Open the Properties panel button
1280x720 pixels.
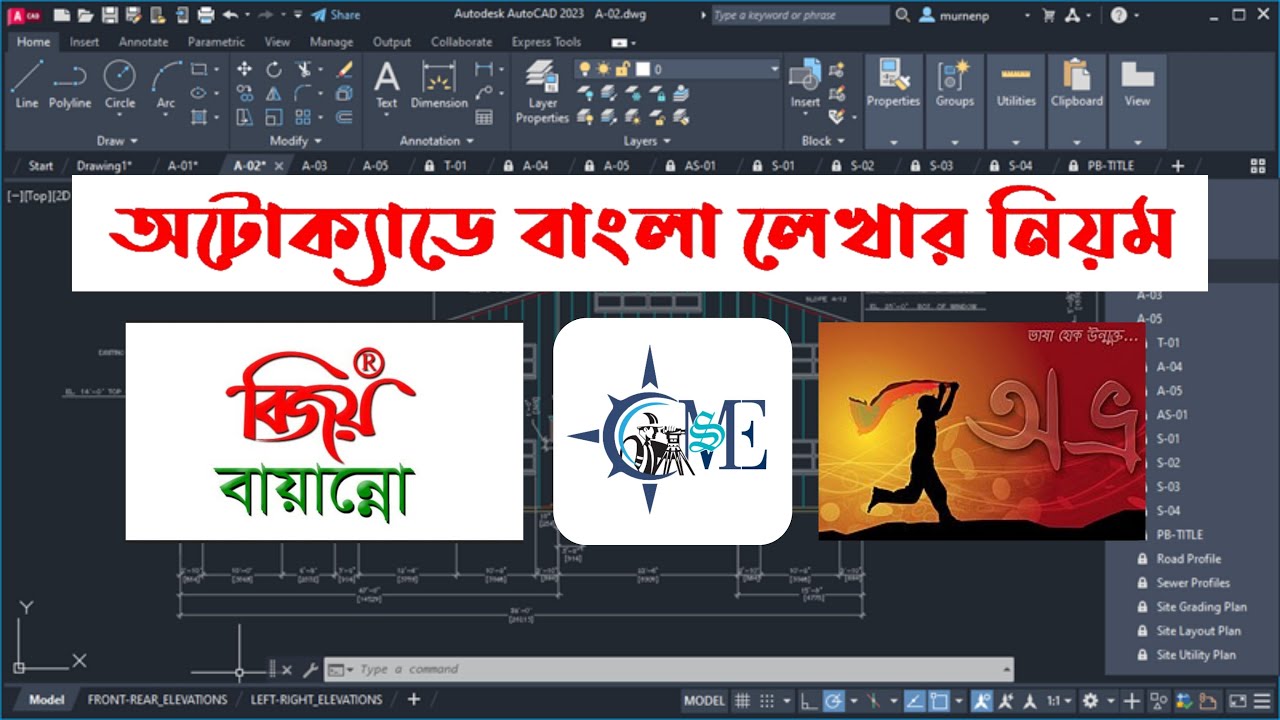tap(893, 100)
